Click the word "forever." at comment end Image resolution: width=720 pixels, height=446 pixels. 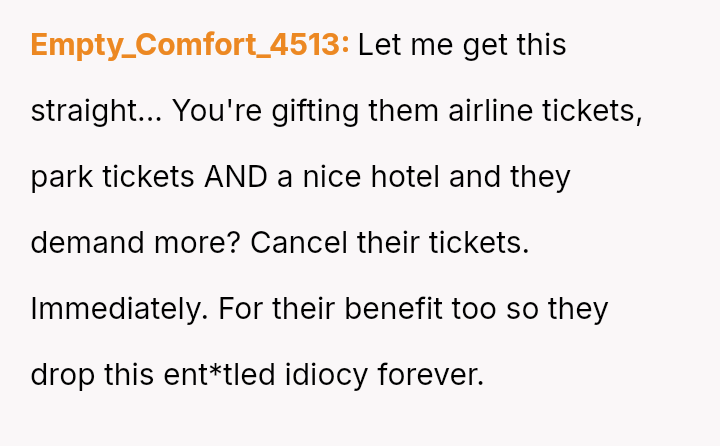(x=431, y=375)
